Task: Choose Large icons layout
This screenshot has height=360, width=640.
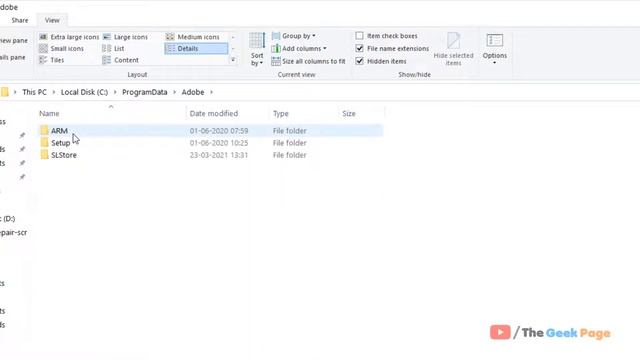Action: (x=125, y=37)
